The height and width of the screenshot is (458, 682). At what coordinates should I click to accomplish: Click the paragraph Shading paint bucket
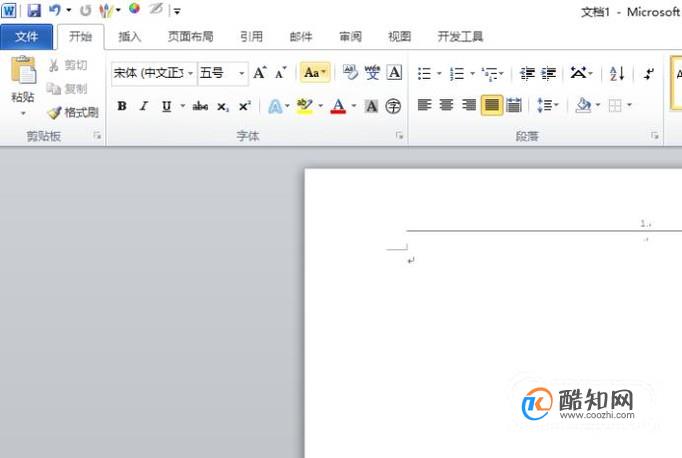coord(583,105)
